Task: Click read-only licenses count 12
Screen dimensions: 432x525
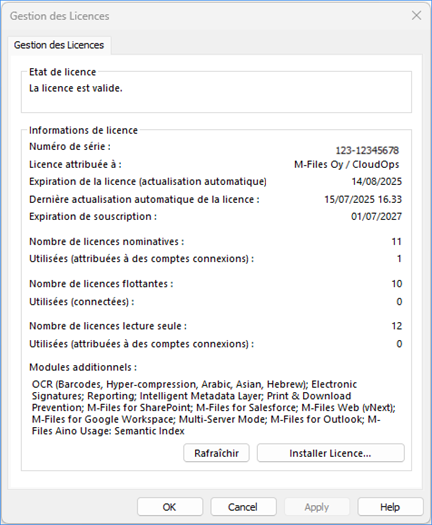Action: pyautogui.click(x=397, y=326)
